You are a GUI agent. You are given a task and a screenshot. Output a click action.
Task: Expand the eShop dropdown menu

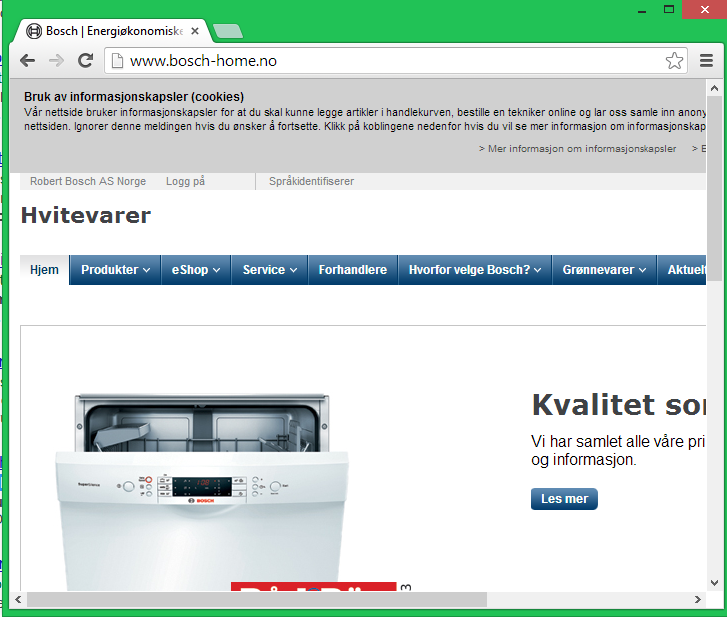[196, 270]
